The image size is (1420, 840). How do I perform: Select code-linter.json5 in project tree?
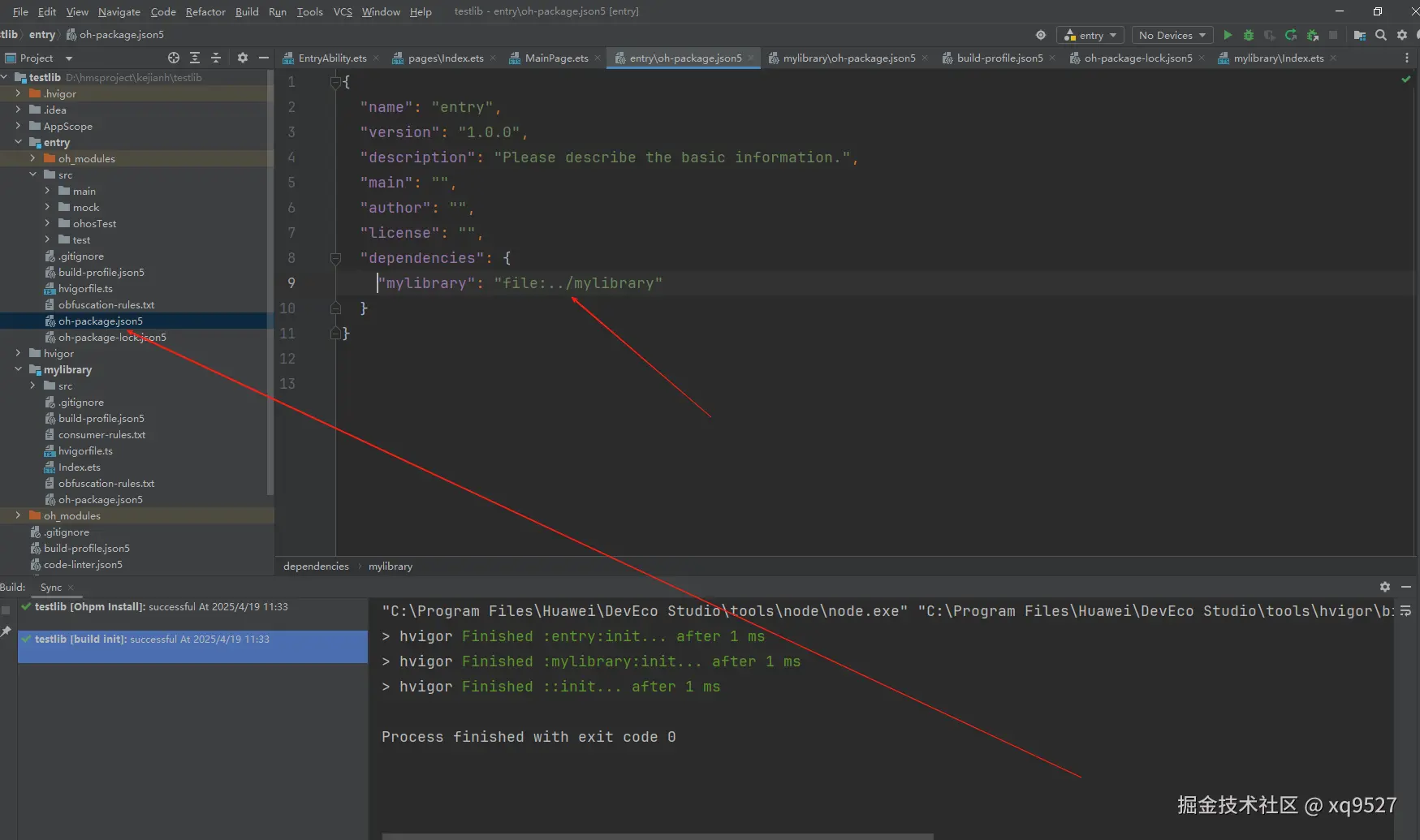tap(83, 565)
